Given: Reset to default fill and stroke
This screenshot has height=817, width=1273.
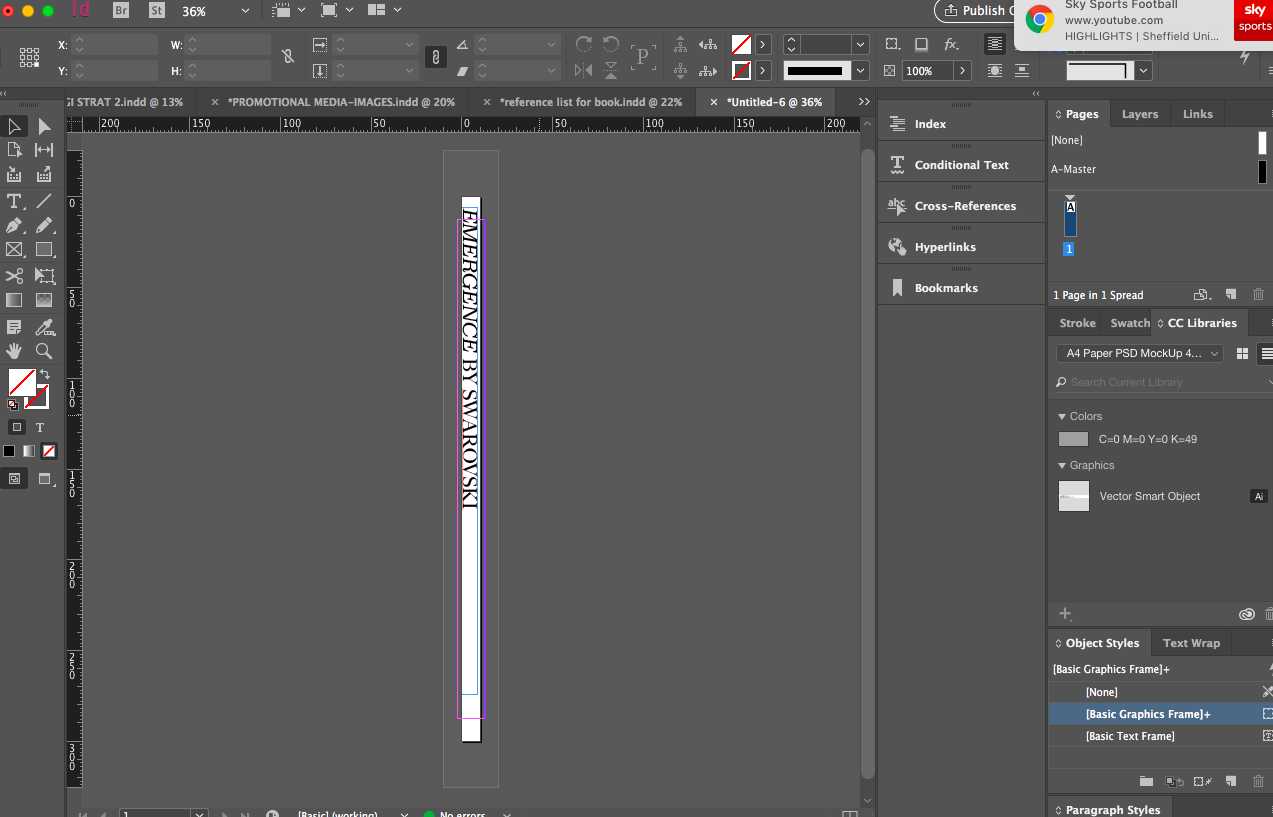Looking at the screenshot, I should (12, 405).
